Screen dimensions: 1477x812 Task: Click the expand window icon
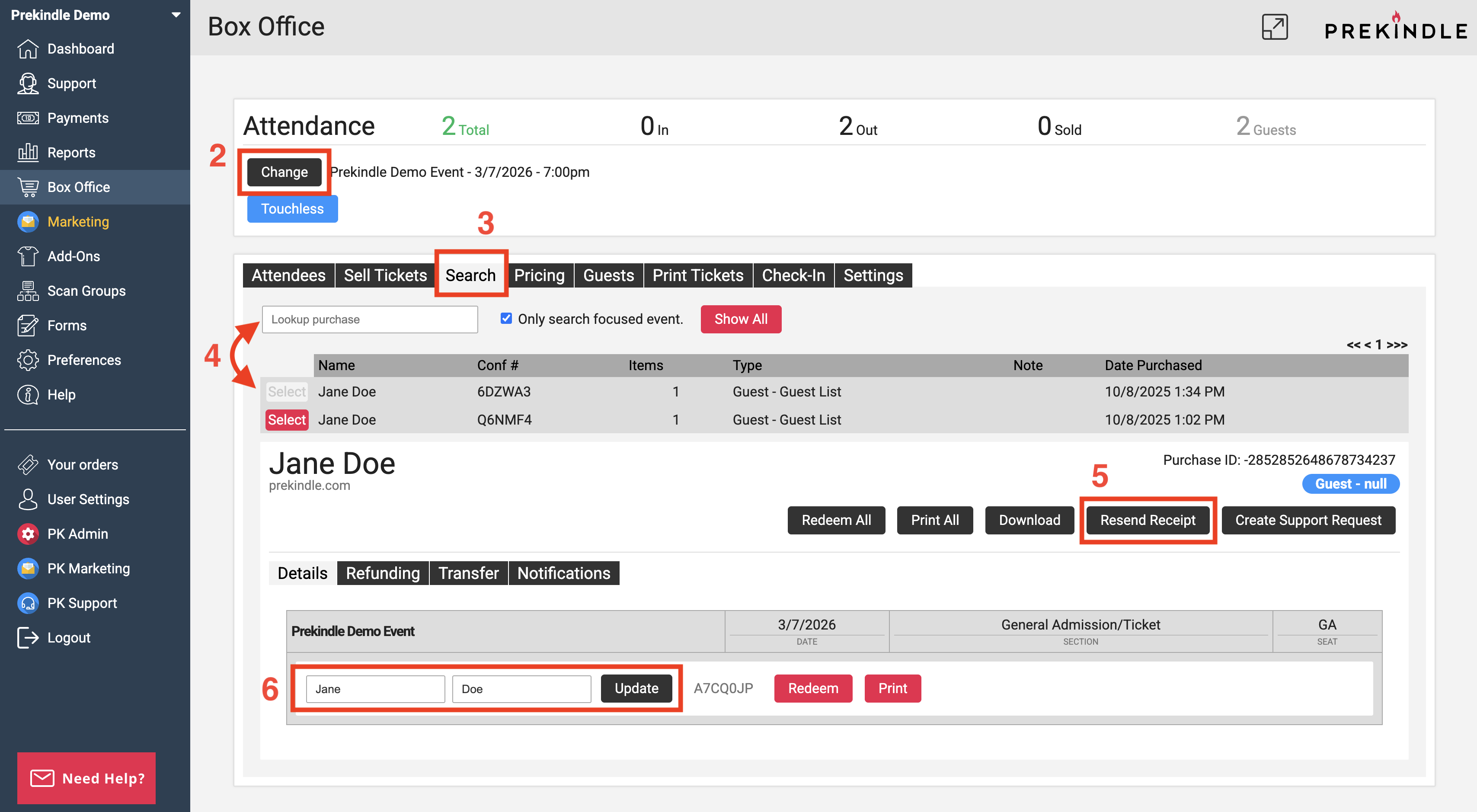point(1274,27)
